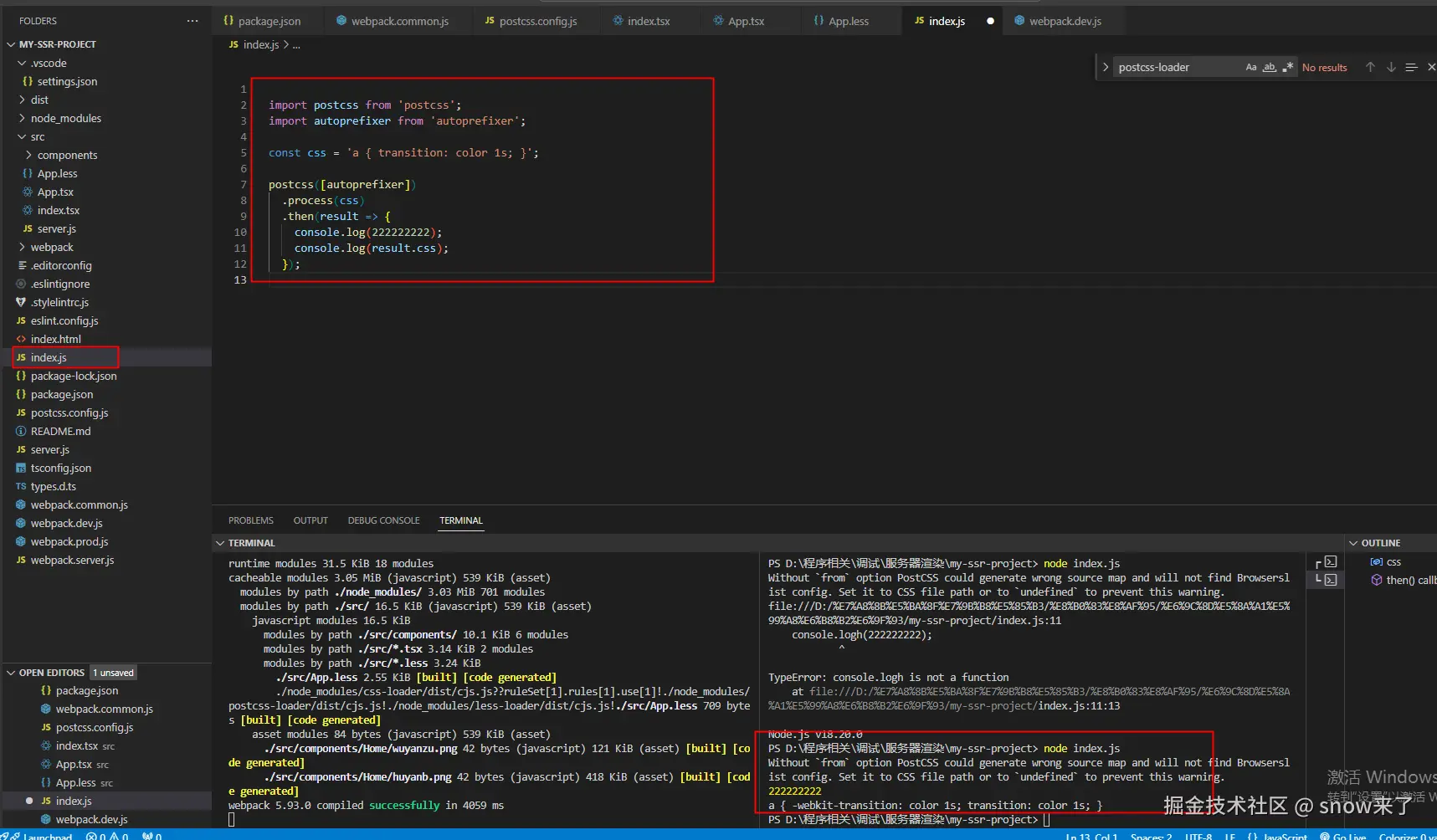The width and height of the screenshot is (1437, 840).
Task: Toggle Match Whole Word in find widget
Action: pos(1269,68)
